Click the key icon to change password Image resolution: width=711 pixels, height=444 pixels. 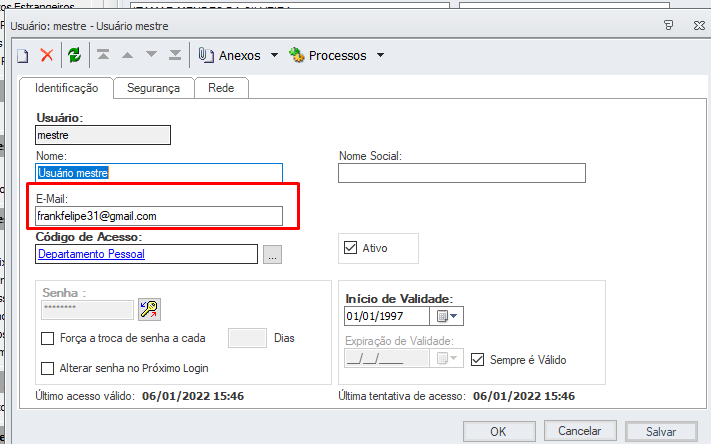149,309
